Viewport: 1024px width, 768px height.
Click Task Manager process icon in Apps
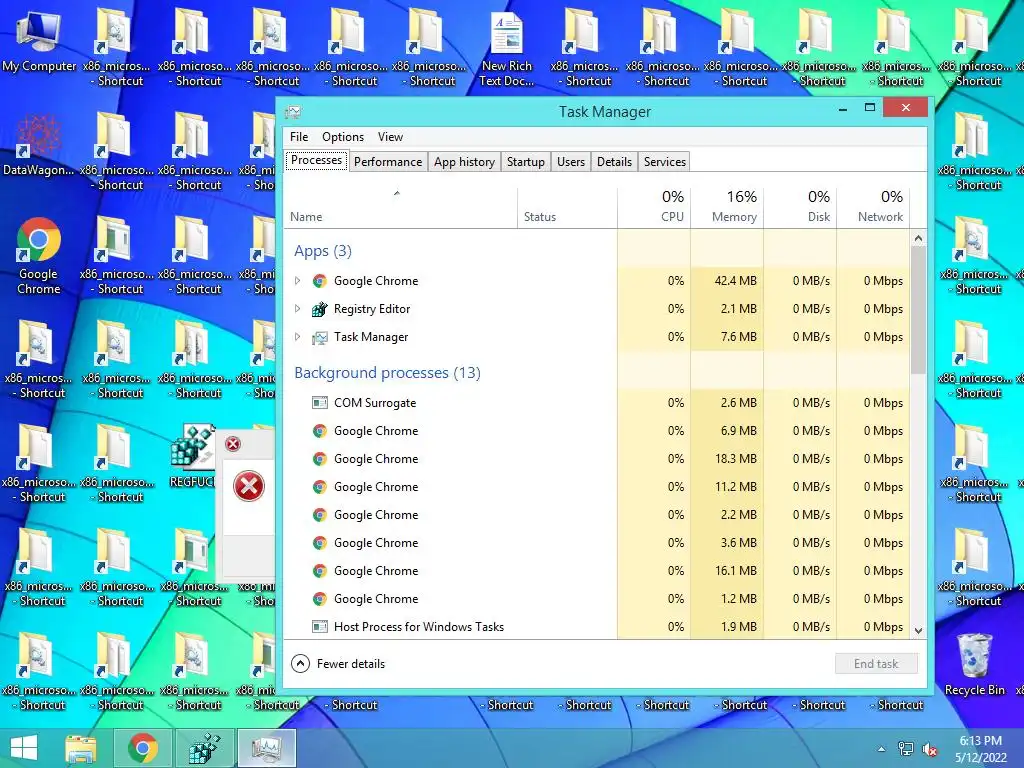click(x=319, y=337)
